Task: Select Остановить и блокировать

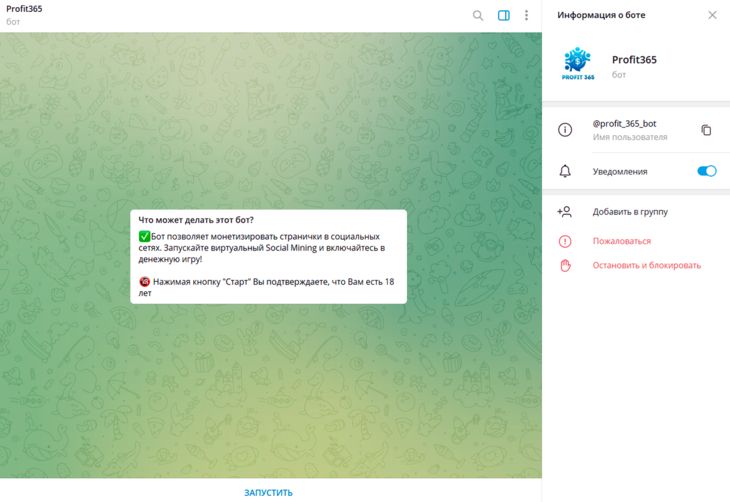Action: [x=646, y=265]
